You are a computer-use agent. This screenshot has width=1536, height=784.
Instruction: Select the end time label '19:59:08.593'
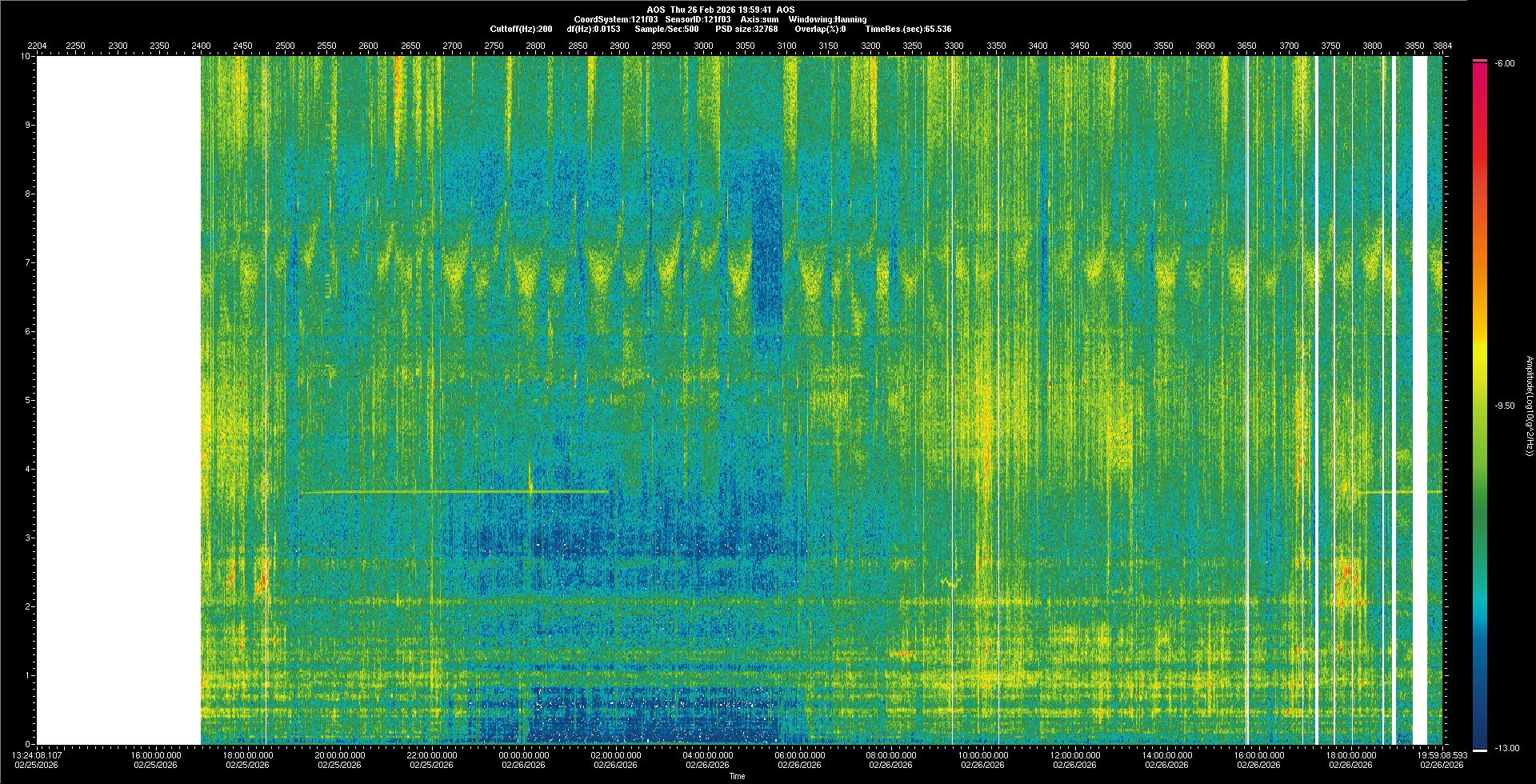(x=1442, y=754)
